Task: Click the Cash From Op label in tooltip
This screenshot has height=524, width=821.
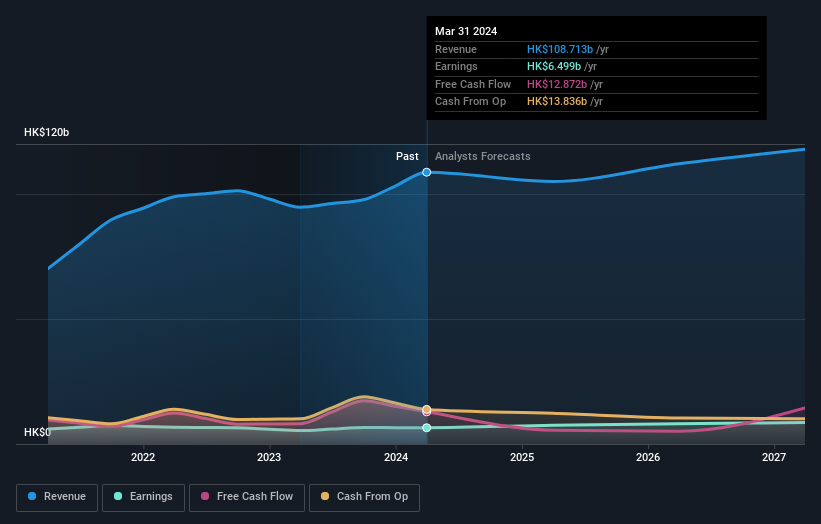Action: (470, 102)
